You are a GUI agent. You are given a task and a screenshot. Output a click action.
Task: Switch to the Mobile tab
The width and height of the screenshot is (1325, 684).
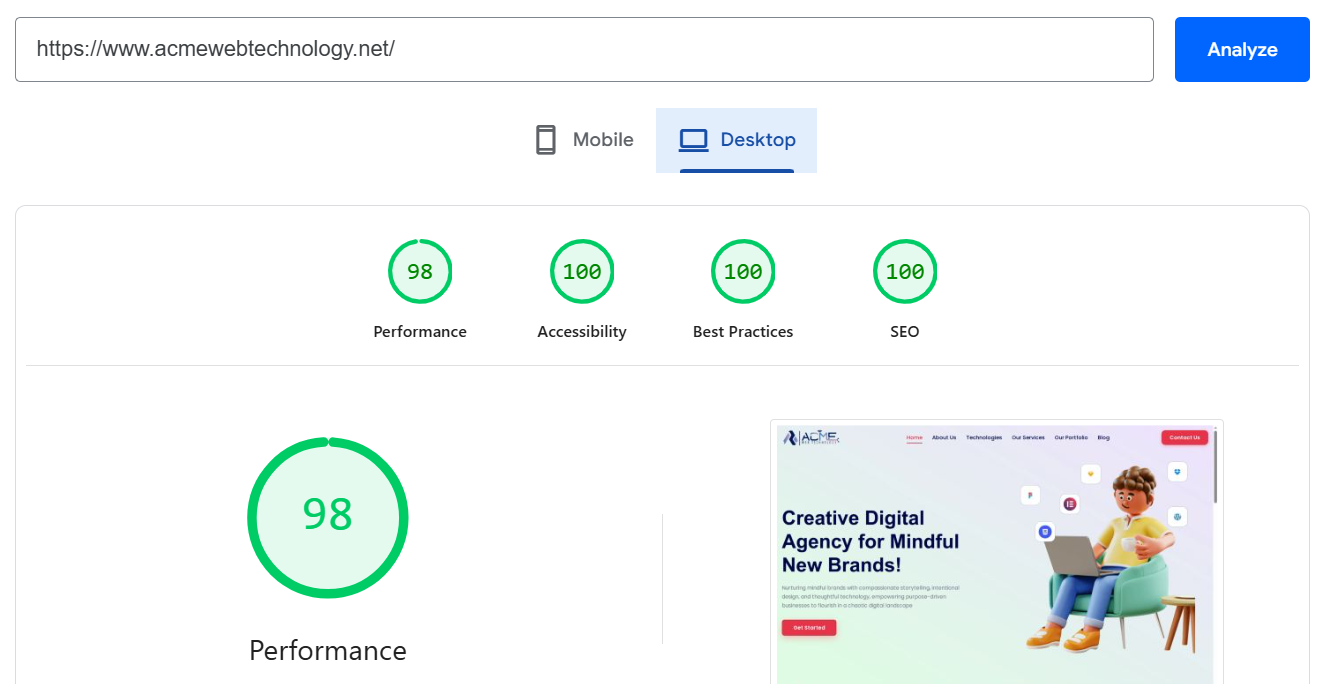tap(583, 139)
